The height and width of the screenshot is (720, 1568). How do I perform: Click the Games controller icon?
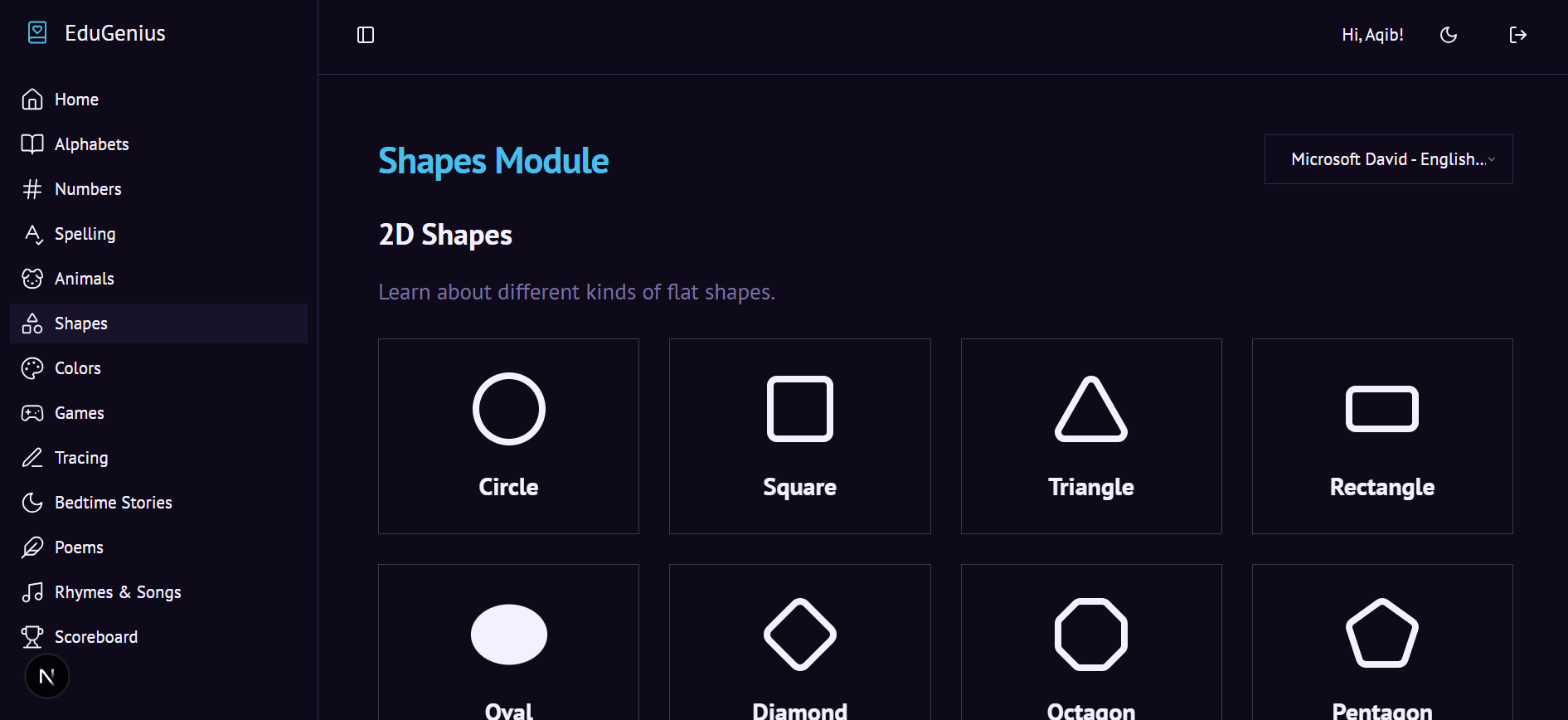tap(32, 413)
